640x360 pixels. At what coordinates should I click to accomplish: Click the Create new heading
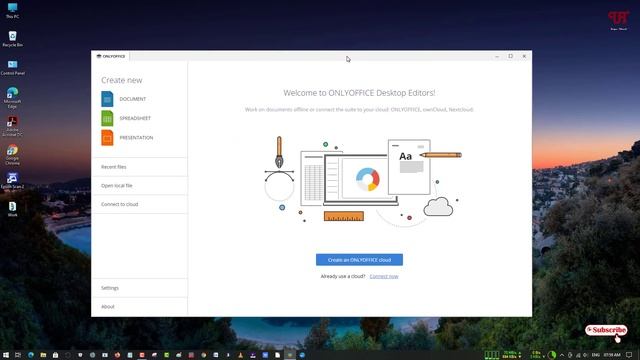[x=122, y=80]
